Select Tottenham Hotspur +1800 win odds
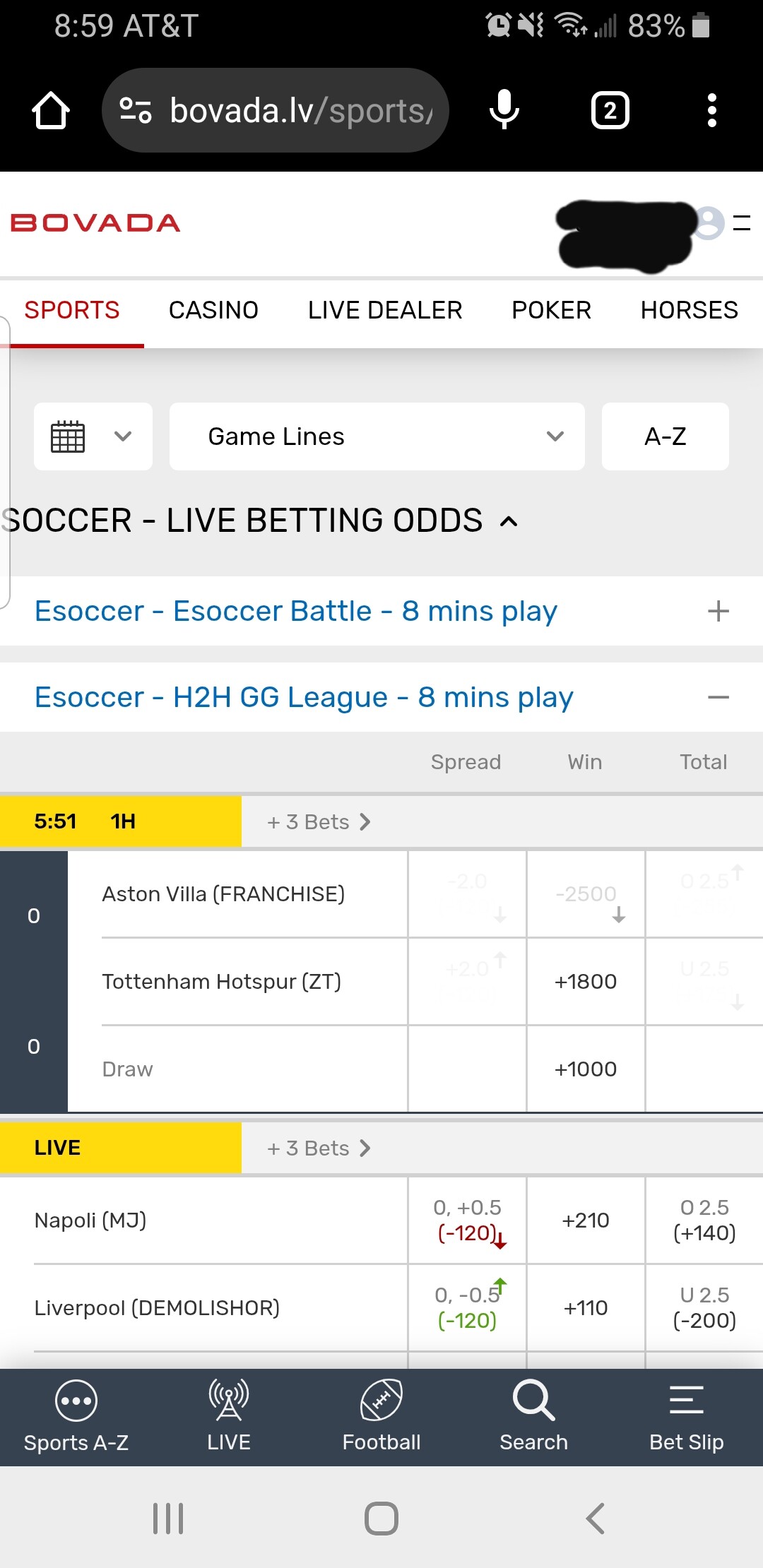The height and width of the screenshot is (1568, 763). tap(586, 982)
